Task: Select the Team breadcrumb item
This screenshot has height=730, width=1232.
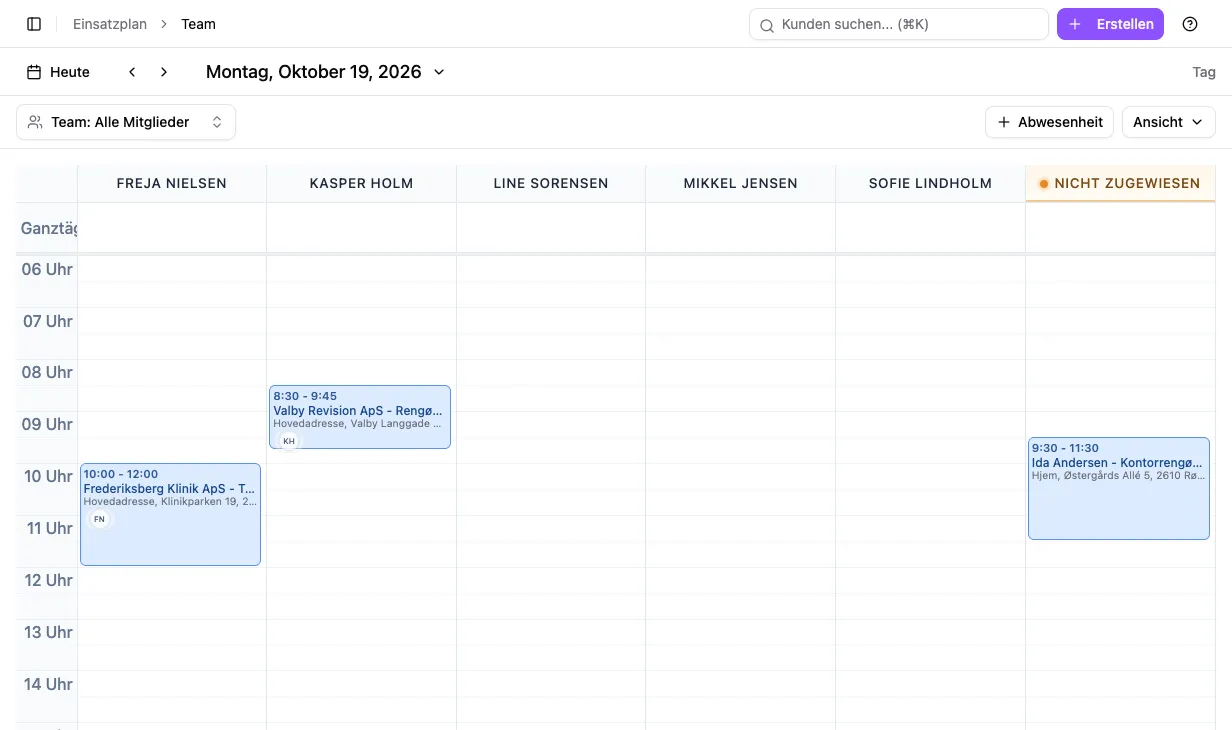Action: 198,24
